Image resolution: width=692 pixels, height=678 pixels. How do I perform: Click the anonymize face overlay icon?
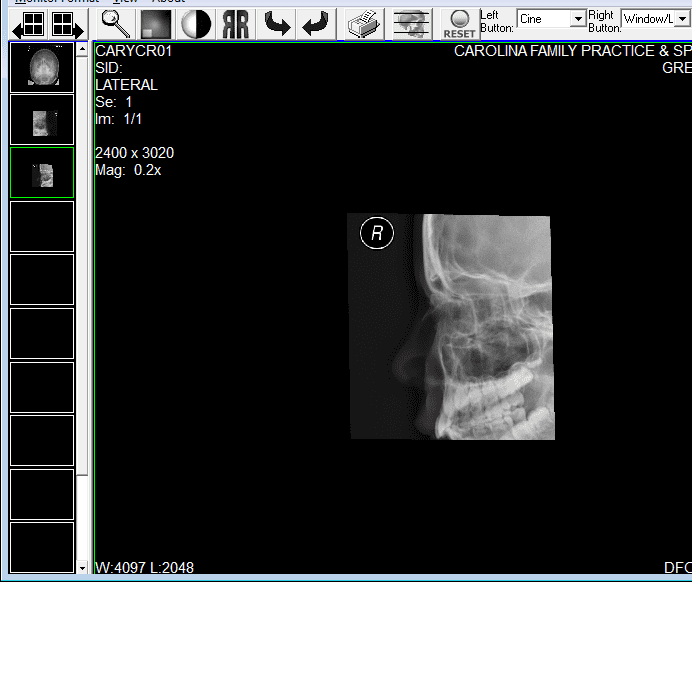pos(411,24)
